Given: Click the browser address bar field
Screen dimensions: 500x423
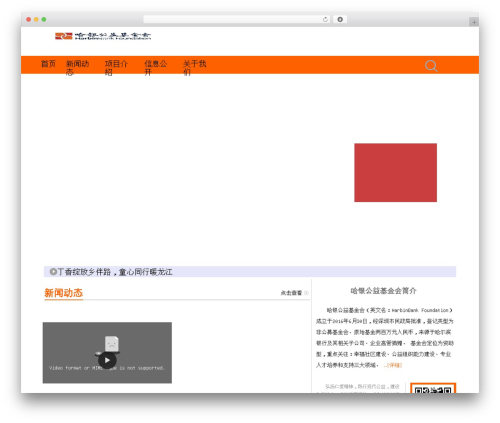Looking at the screenshot, I should click(237, 19).
